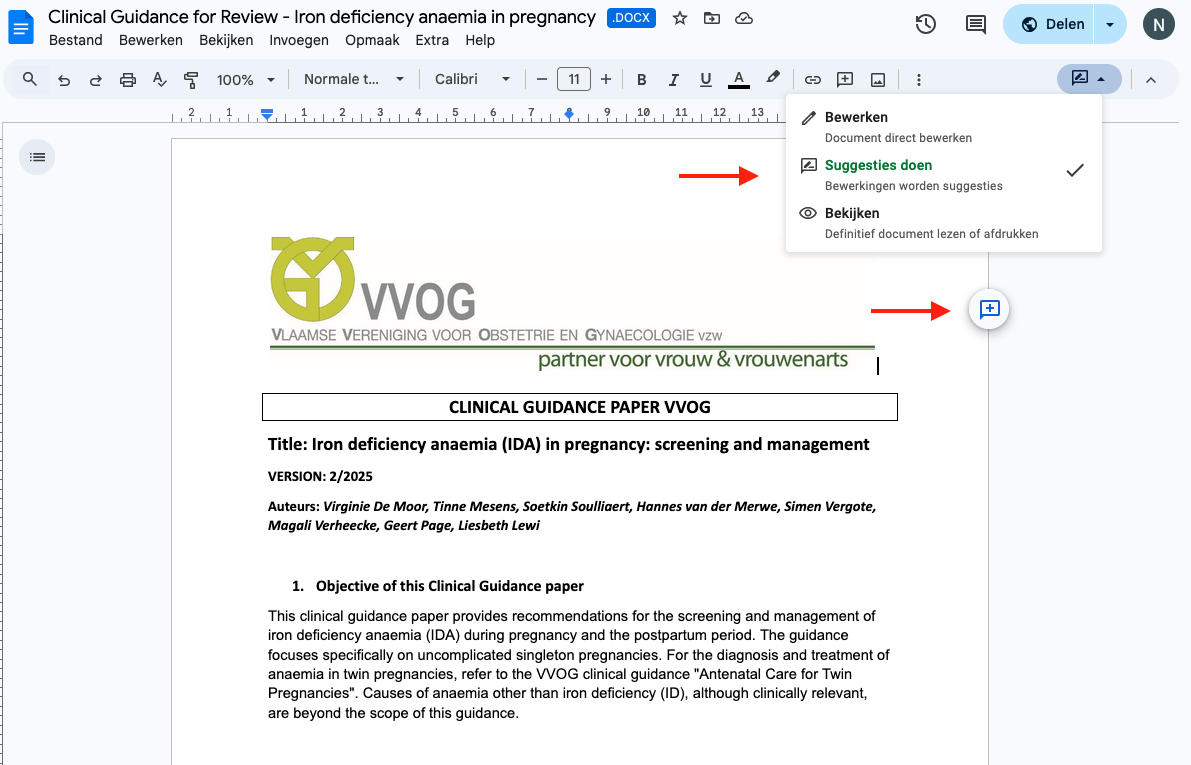This screenshot has height=765, width=1191.
Task: Open the Bestand menu
Action: pyautogui.click(x=75, y=40)
